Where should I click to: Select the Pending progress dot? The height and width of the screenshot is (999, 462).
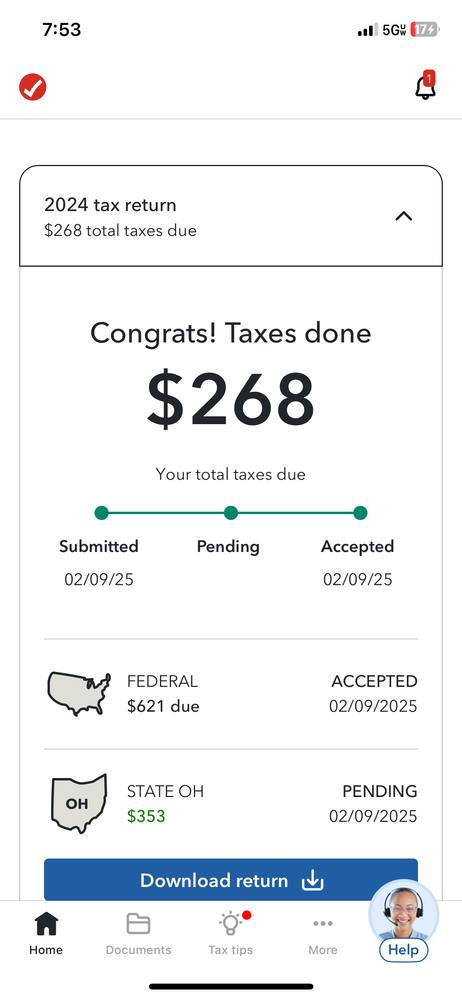(x=231, y=513)
